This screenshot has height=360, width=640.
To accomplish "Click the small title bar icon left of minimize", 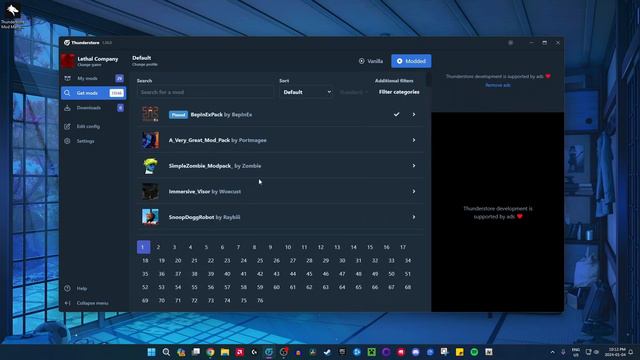I will coord(511,42).
